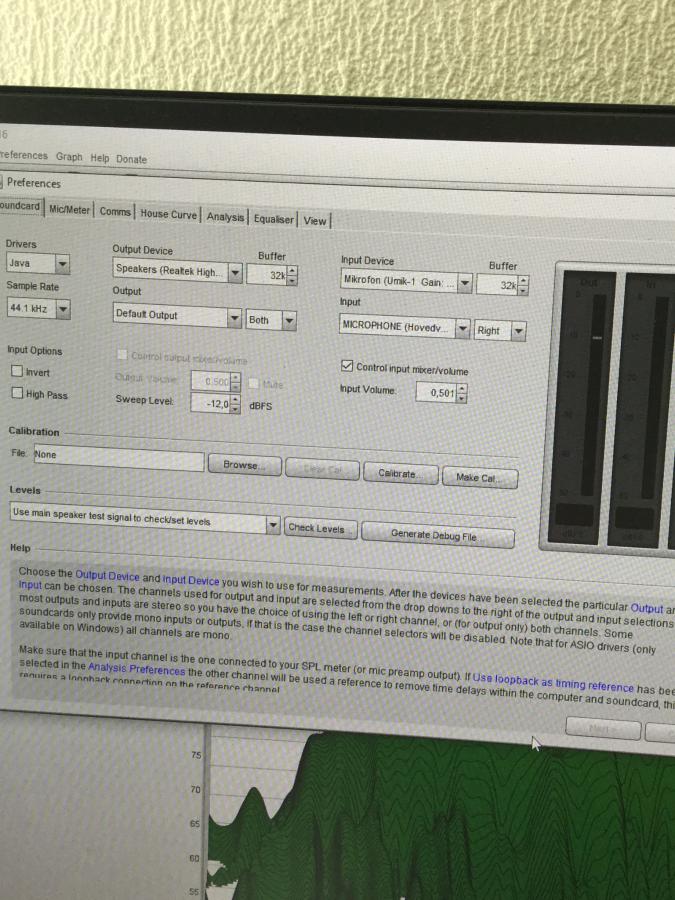Adjust the output Buffer 32k stepper
Image resolution: width=675 pixels, height=900 pixels.
pos(292,276)
